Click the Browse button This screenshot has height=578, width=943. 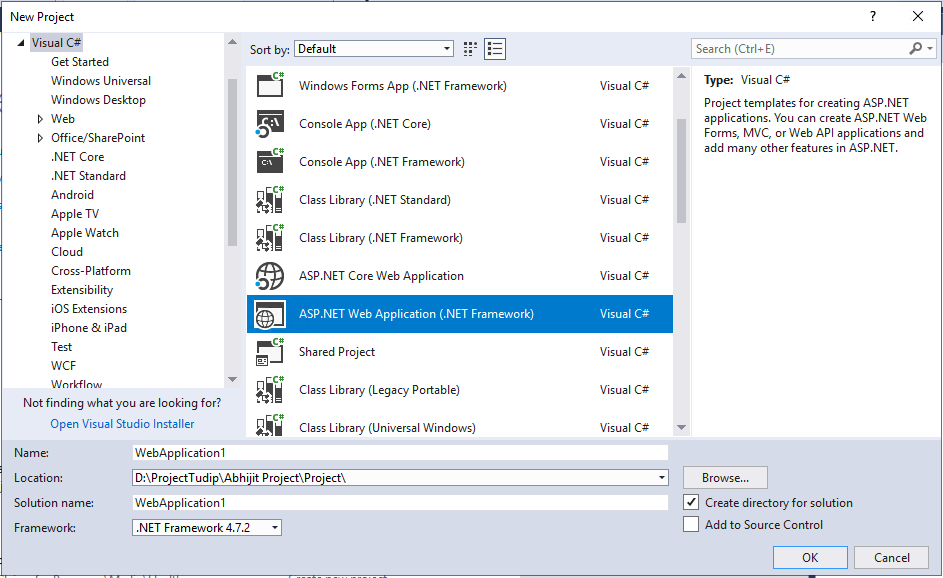[x=724, y=478]
